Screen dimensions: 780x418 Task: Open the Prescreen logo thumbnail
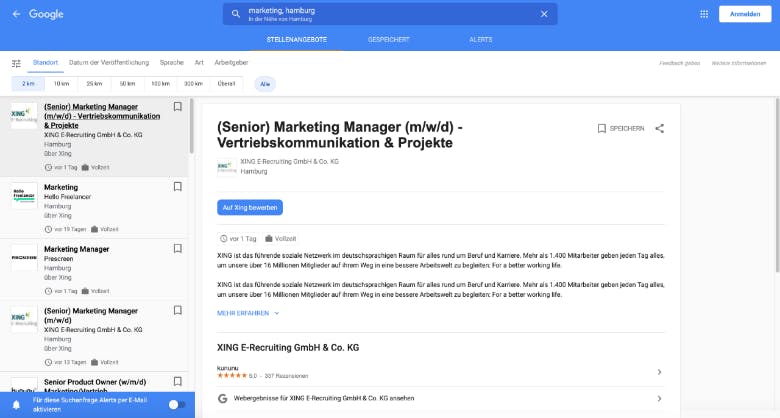pos(24,257)
